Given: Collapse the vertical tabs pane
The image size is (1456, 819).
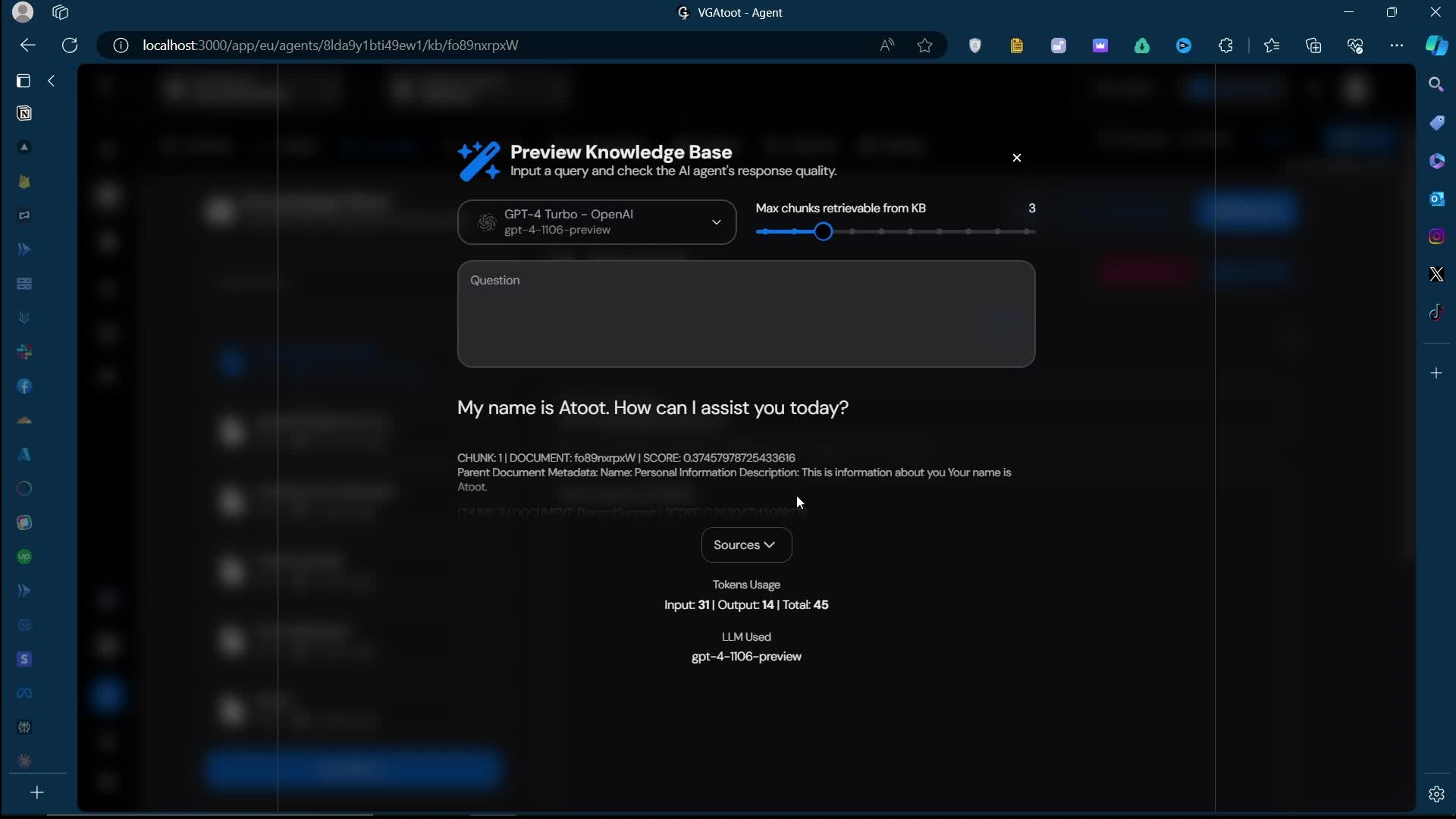Looking at the screenshot, I should (x=52, y=81).
